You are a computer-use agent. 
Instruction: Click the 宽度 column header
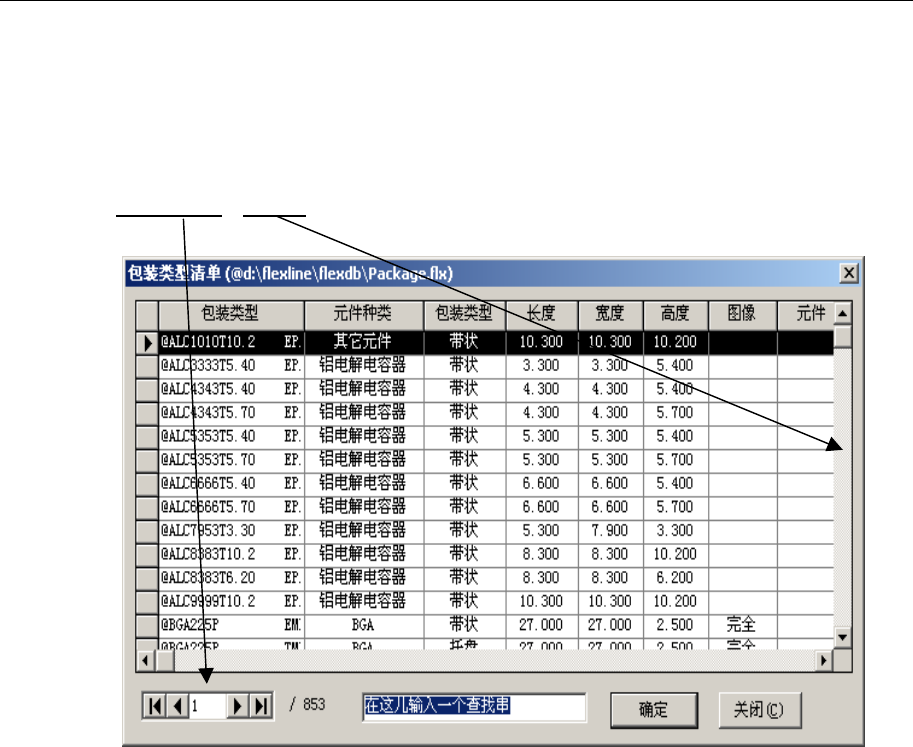[x=610, y=314]
